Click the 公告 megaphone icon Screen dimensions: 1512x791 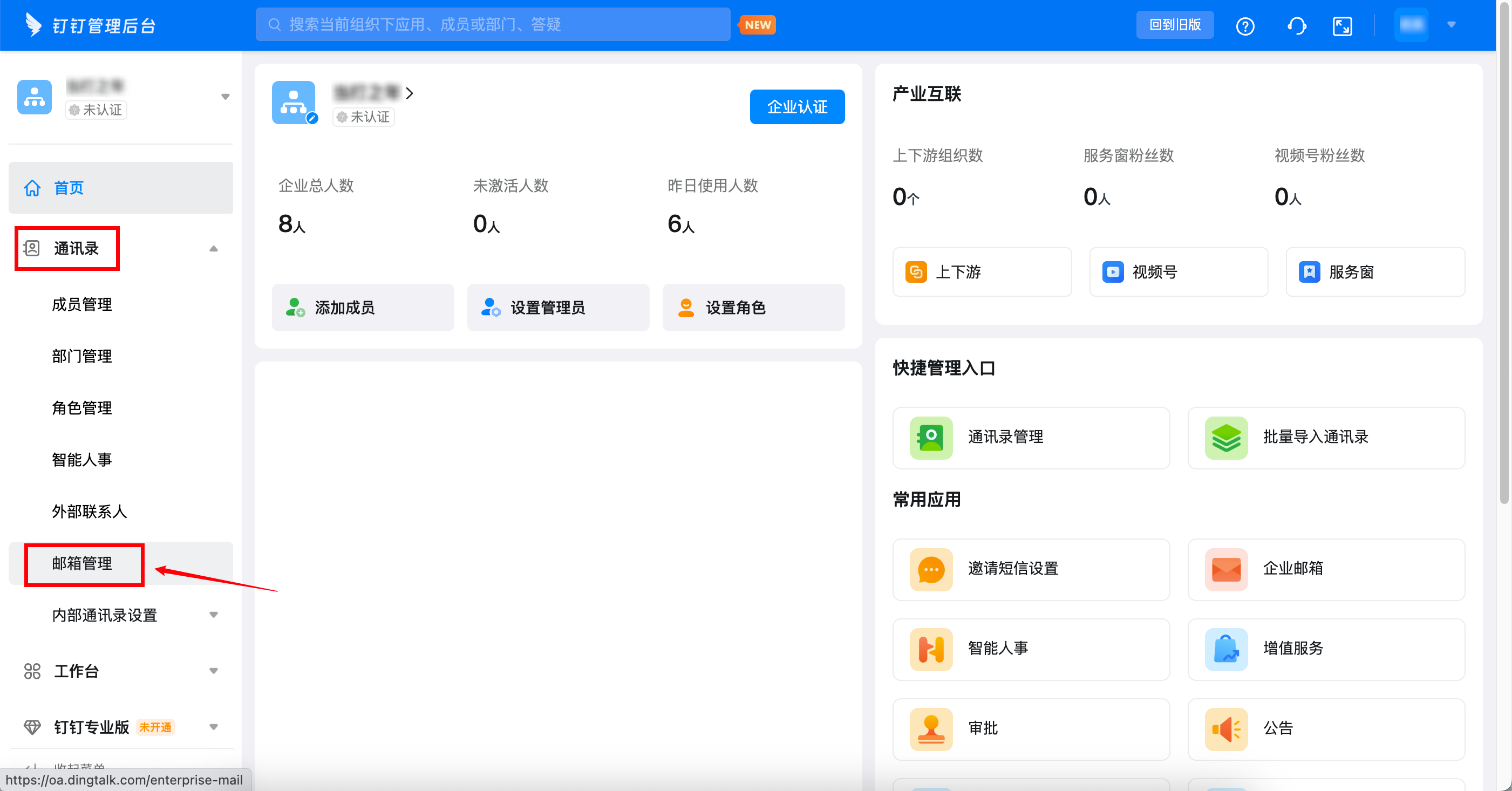click(1226, 729)
